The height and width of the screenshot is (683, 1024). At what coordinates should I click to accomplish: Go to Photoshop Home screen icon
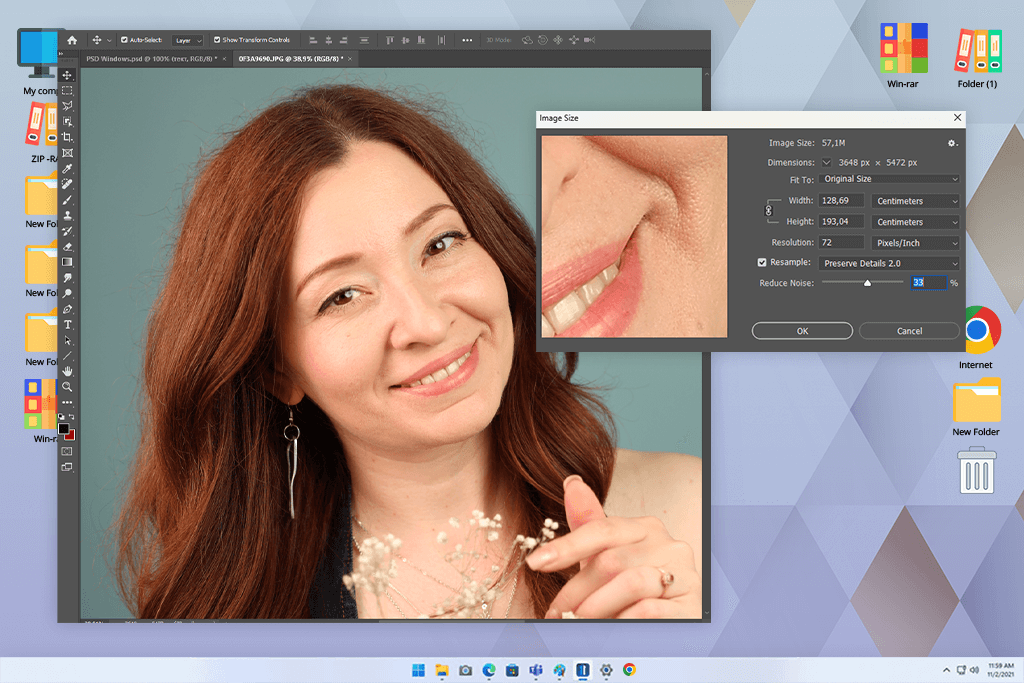tap(72, 40)
